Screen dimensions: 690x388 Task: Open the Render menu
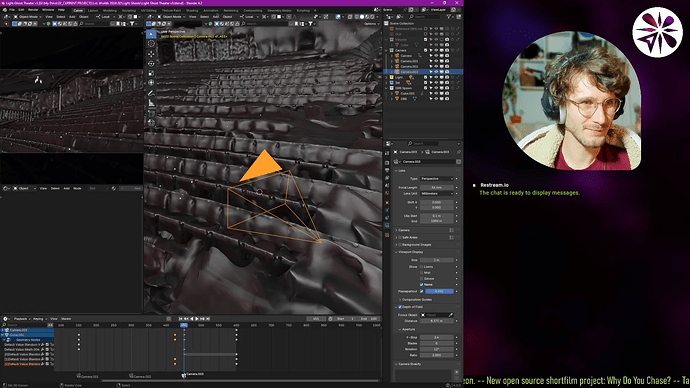[x=33, y=10]
